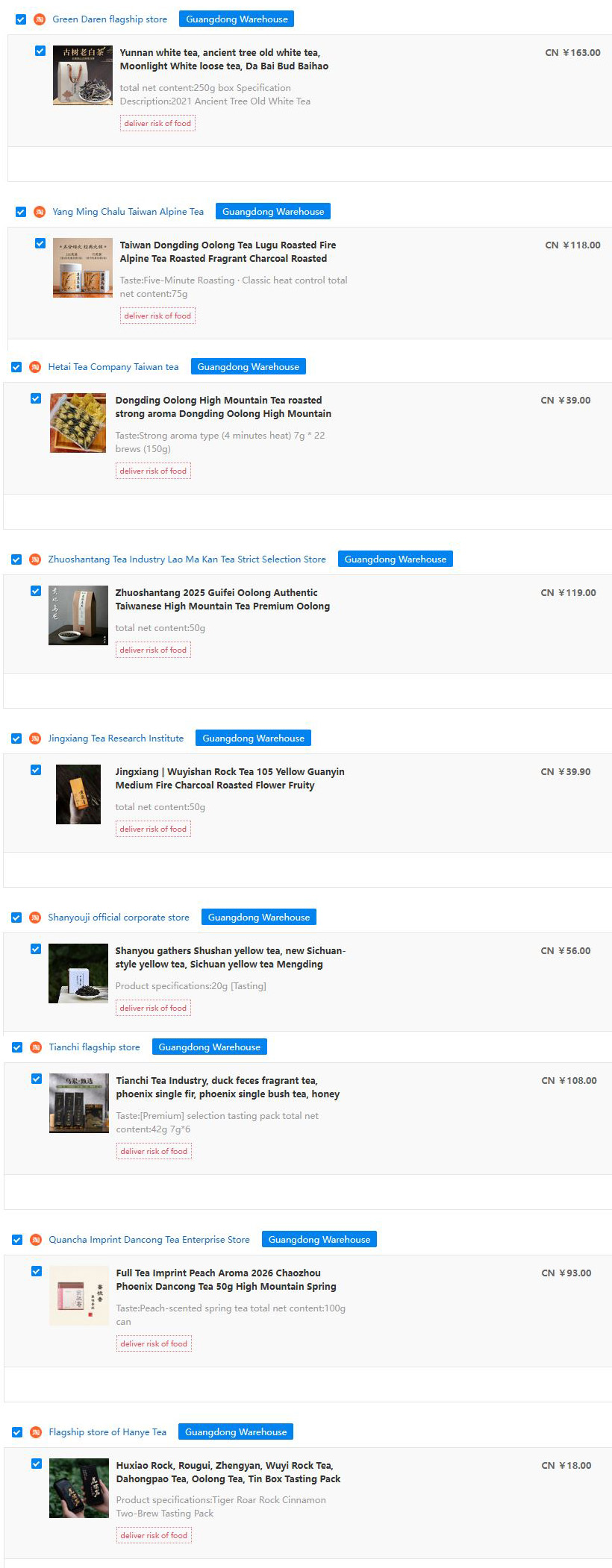This screenshot has height=1568, width=612.
Task: Open the Yunnan white tea product thumbnail
Action: click(x=83, y=75)
